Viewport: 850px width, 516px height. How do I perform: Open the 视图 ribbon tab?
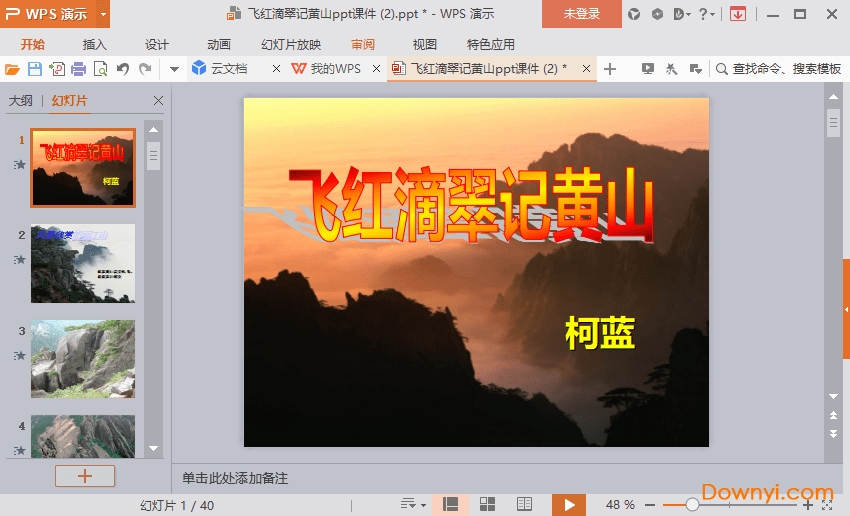click(424, 44)
